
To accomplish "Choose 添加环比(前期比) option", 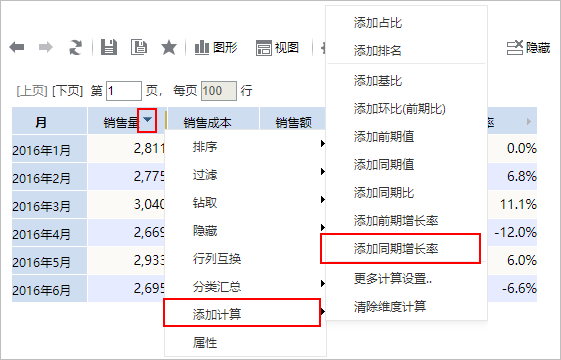I will pos(400,108).
